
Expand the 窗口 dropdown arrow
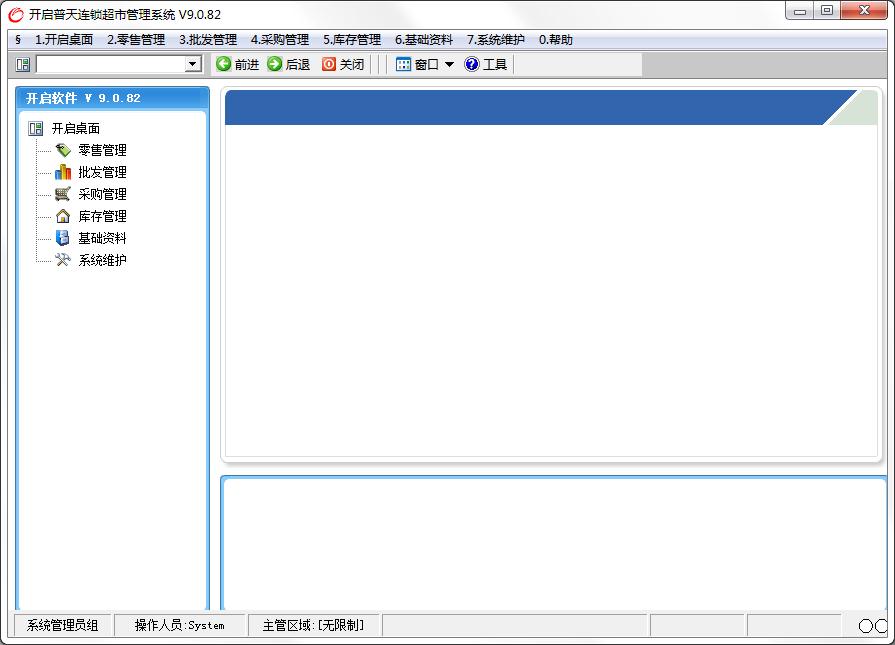tap(449, 64)
